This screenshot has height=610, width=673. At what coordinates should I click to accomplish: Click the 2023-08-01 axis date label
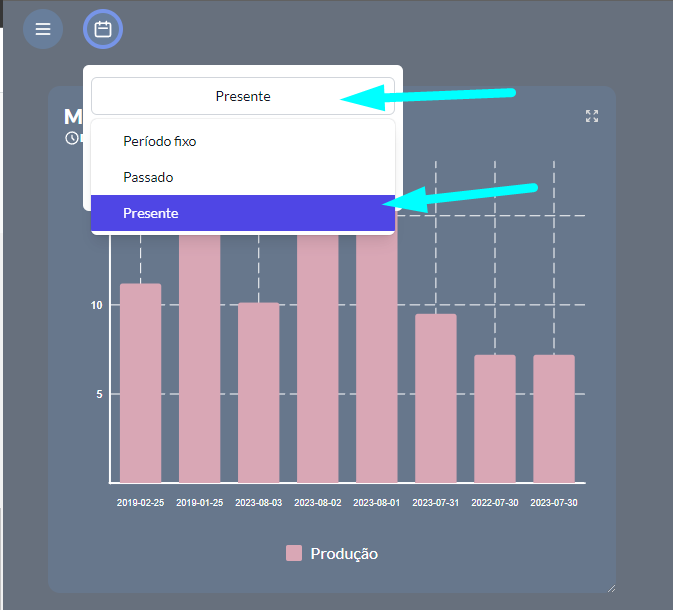(377, 503)
